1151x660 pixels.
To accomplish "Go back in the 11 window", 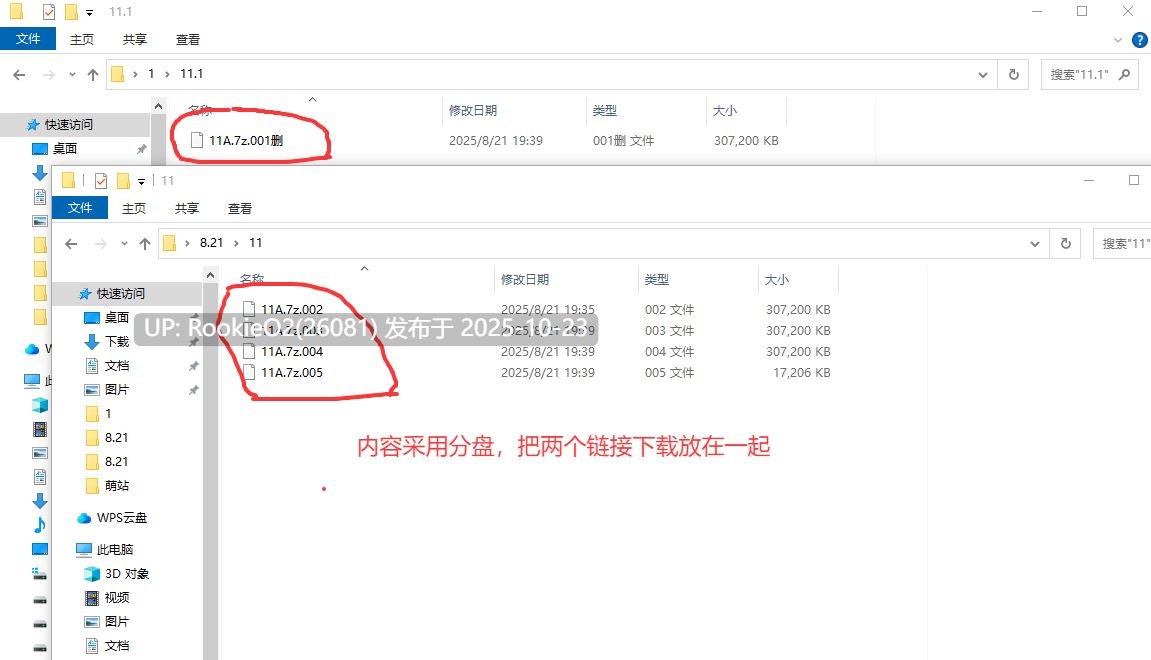I will pos(71,243).
